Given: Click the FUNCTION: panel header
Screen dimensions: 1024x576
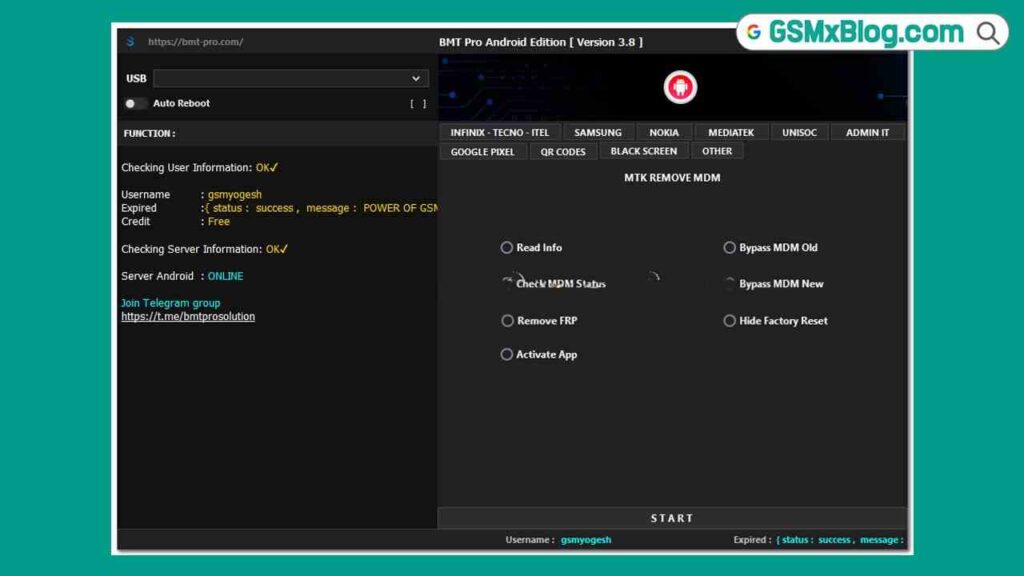Looking at the screenshot, I should (x=150, y=133).
